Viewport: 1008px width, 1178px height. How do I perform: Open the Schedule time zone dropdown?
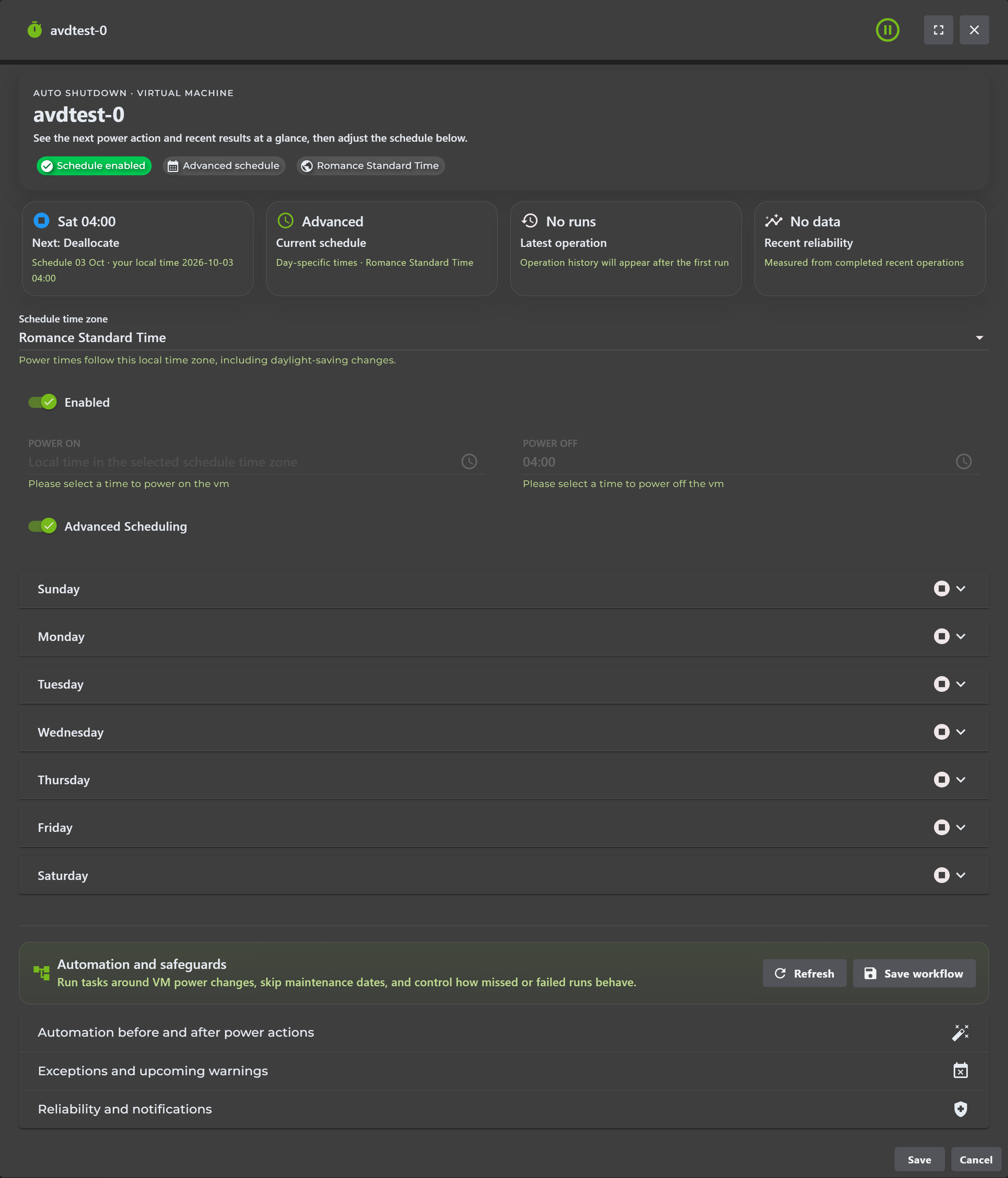point(504,338)
